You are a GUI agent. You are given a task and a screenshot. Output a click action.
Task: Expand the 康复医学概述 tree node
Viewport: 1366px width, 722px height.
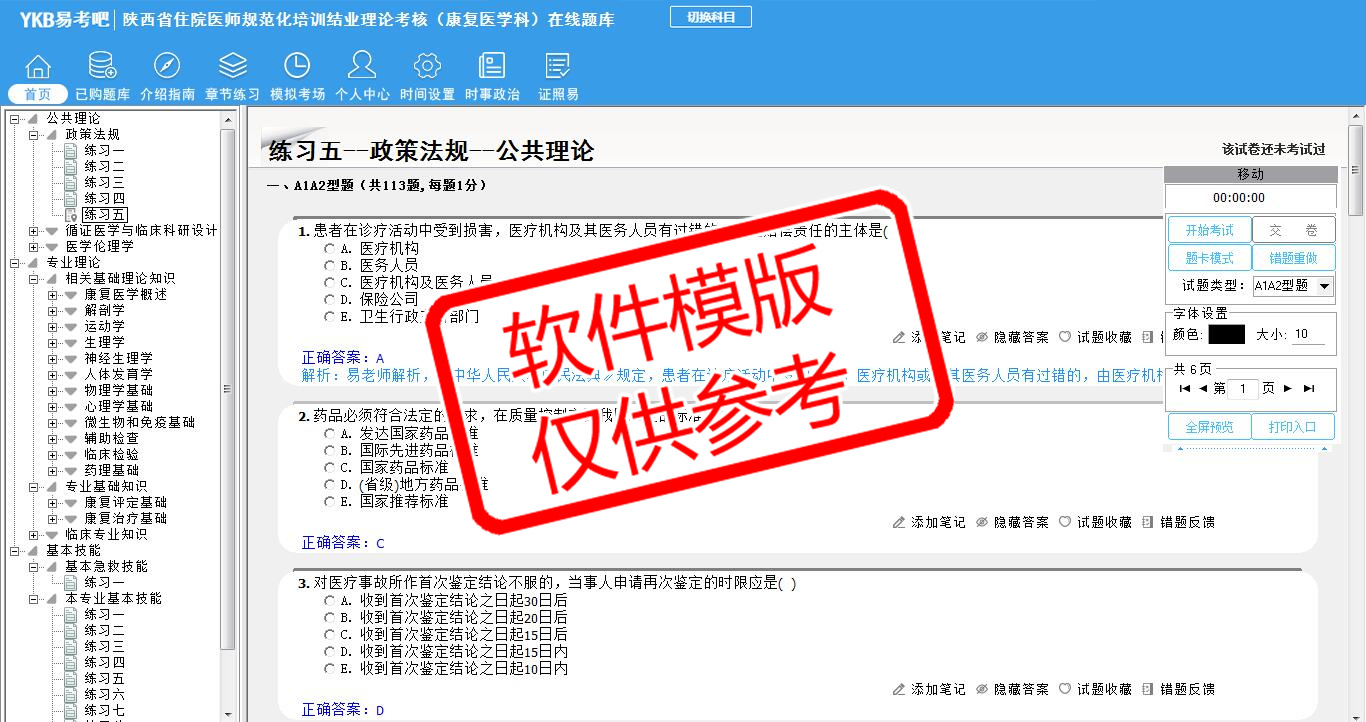[53, 295]
